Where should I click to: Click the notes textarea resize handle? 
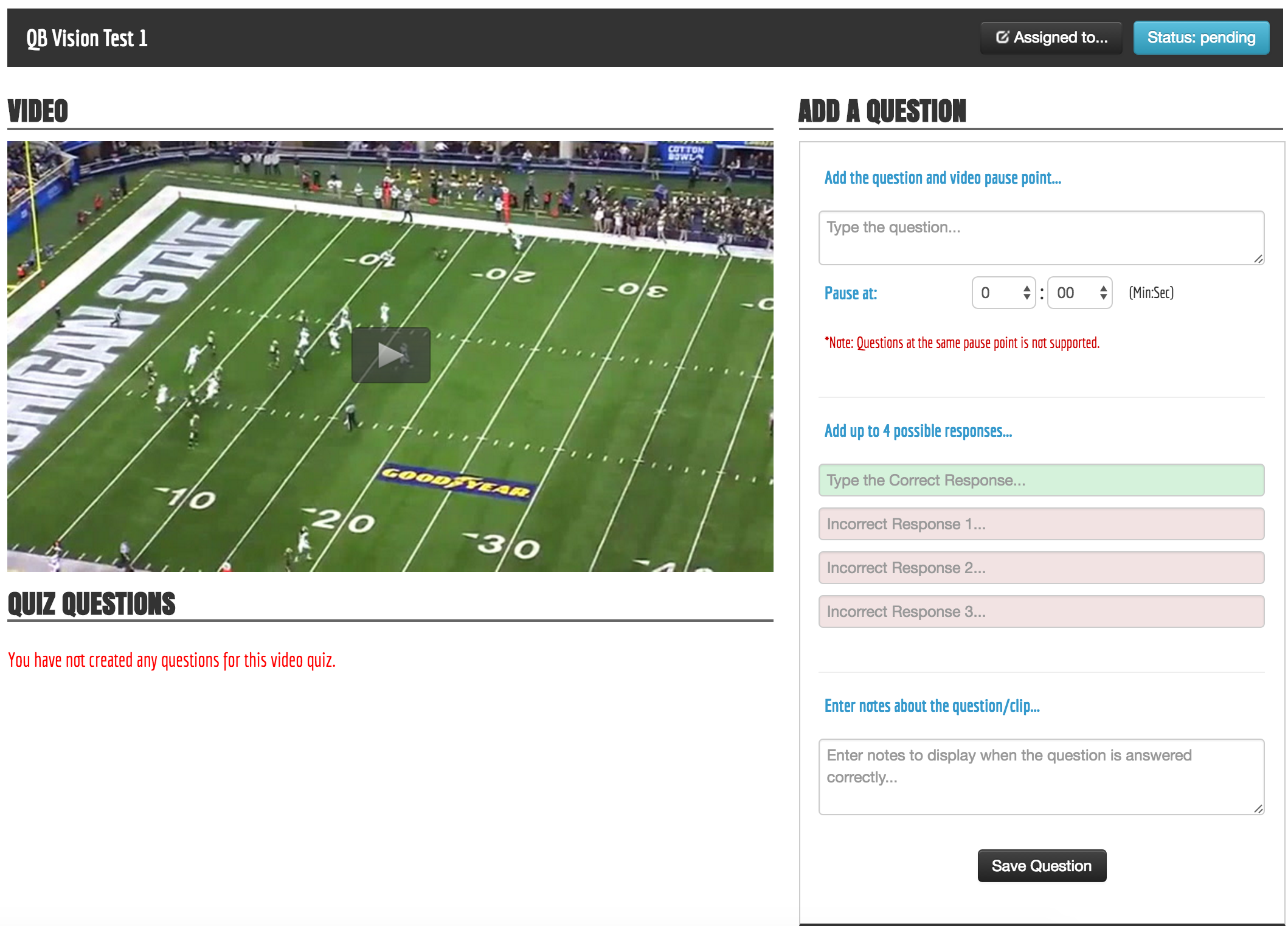(1258, 809)
